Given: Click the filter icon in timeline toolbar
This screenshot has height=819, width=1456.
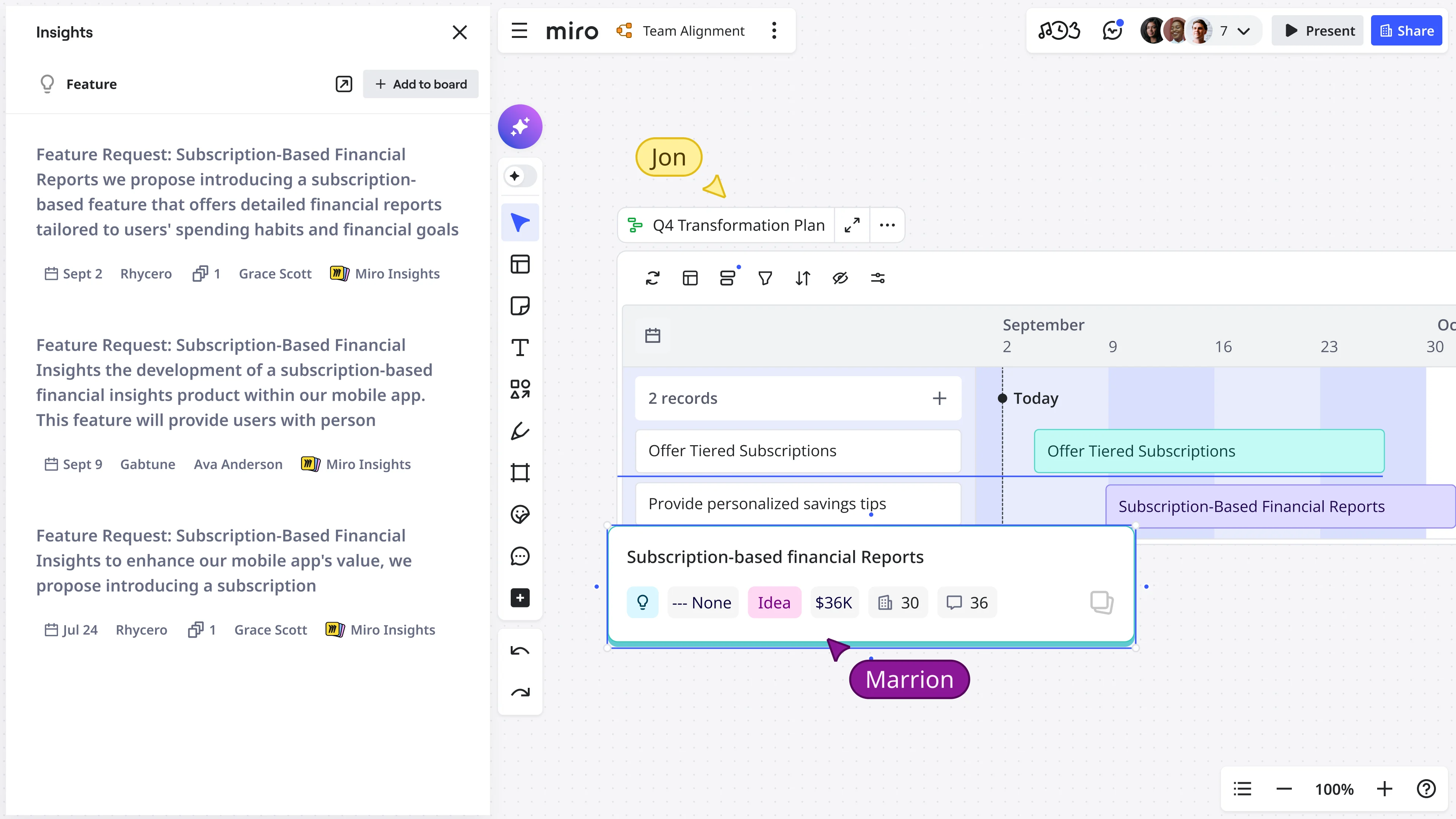Looking at the screenshot, I should tap(765, 278).
